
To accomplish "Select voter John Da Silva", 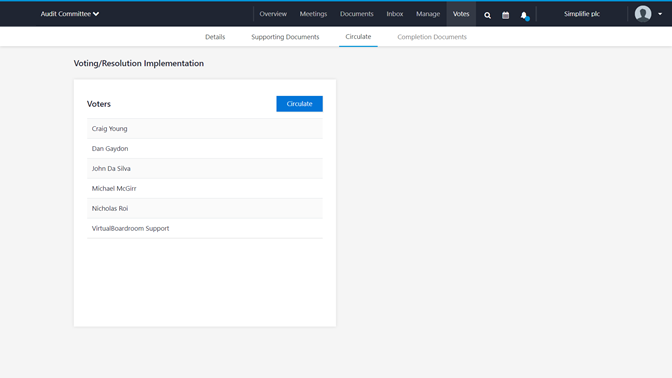I will (205, 168).
